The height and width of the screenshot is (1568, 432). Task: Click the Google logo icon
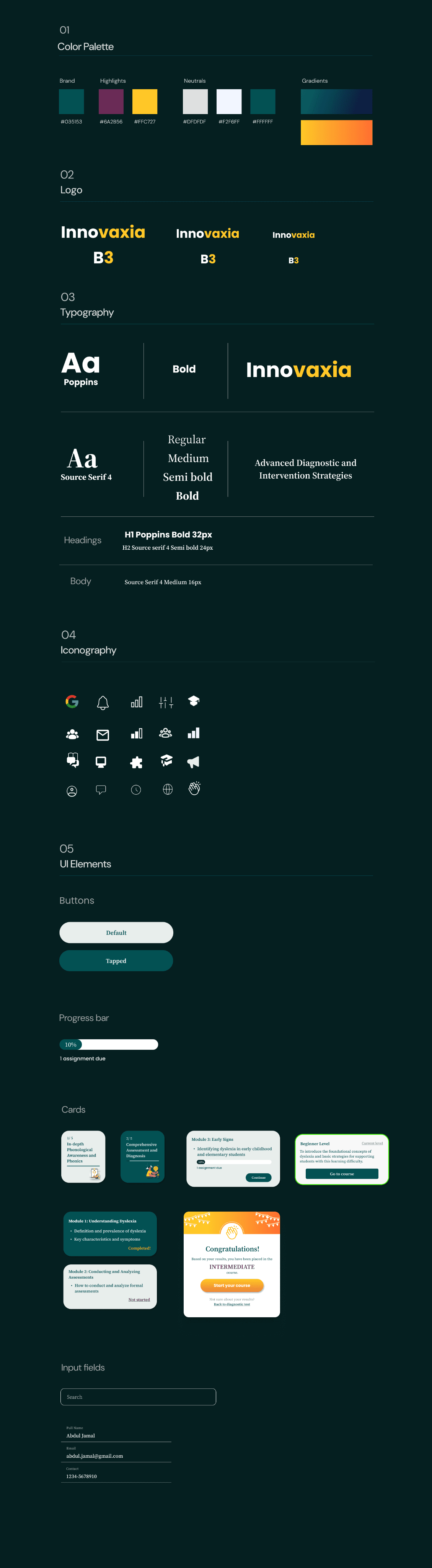point(72,701)
